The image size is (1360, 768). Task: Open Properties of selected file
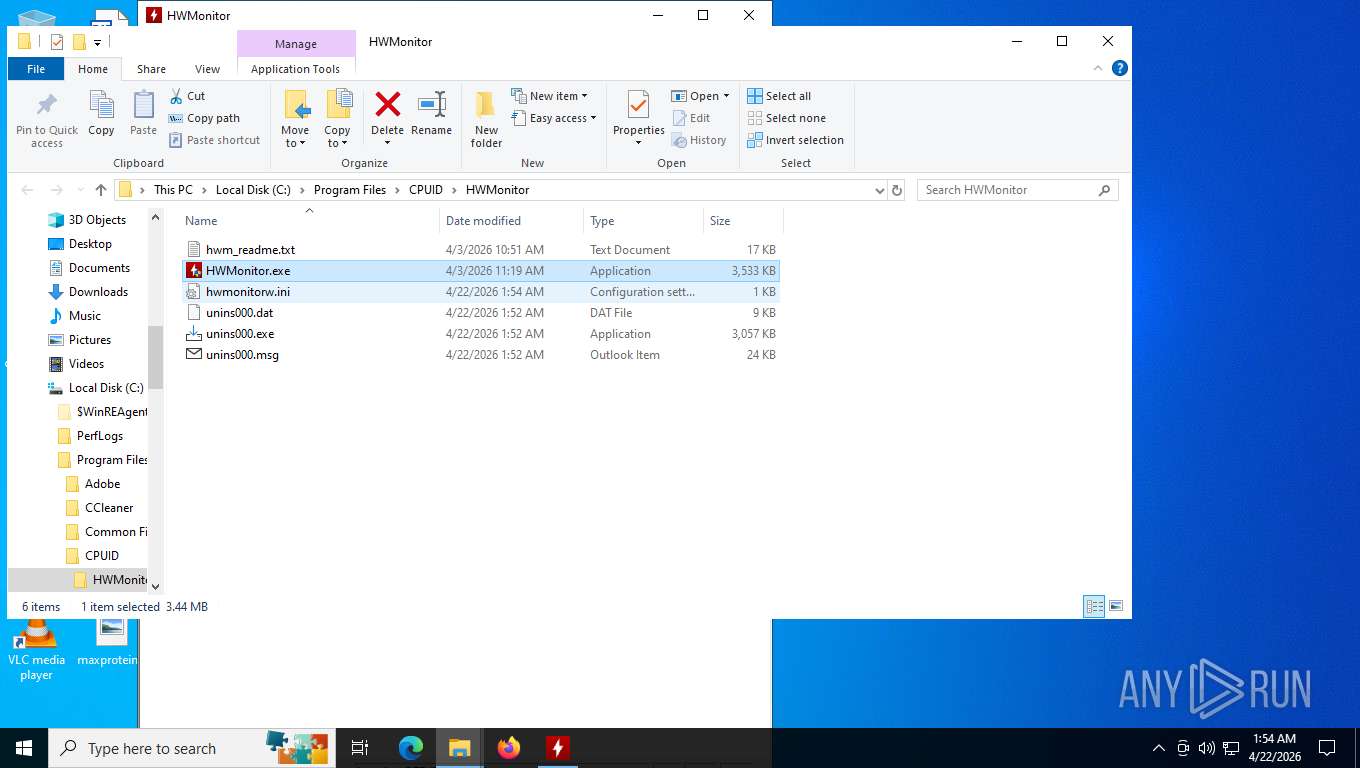[x=638, y=117]
